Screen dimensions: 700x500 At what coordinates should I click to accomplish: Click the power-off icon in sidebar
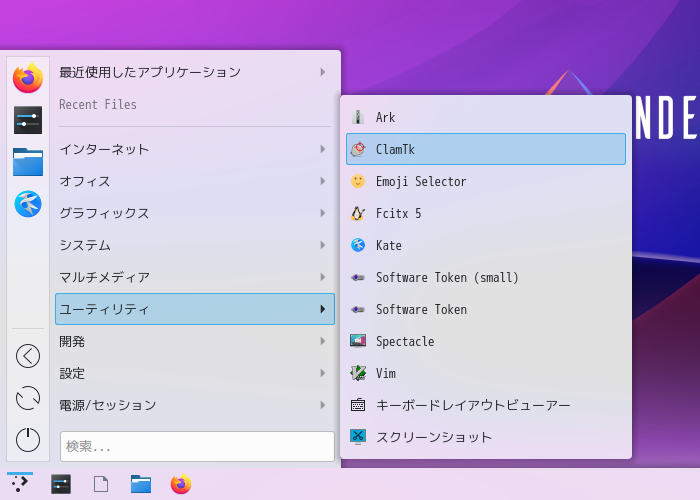point(28,440)
